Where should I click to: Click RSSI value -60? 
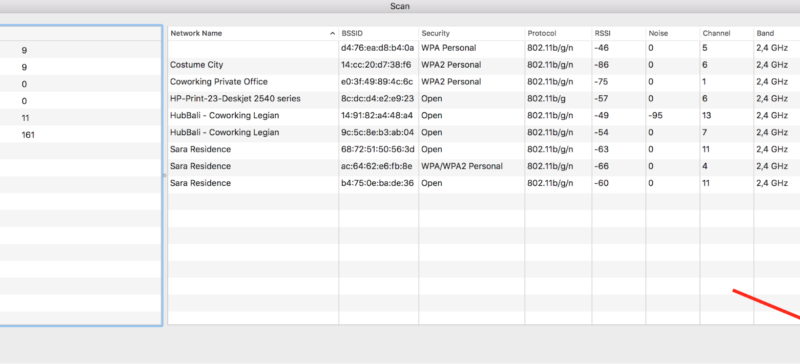coord(602,183)
